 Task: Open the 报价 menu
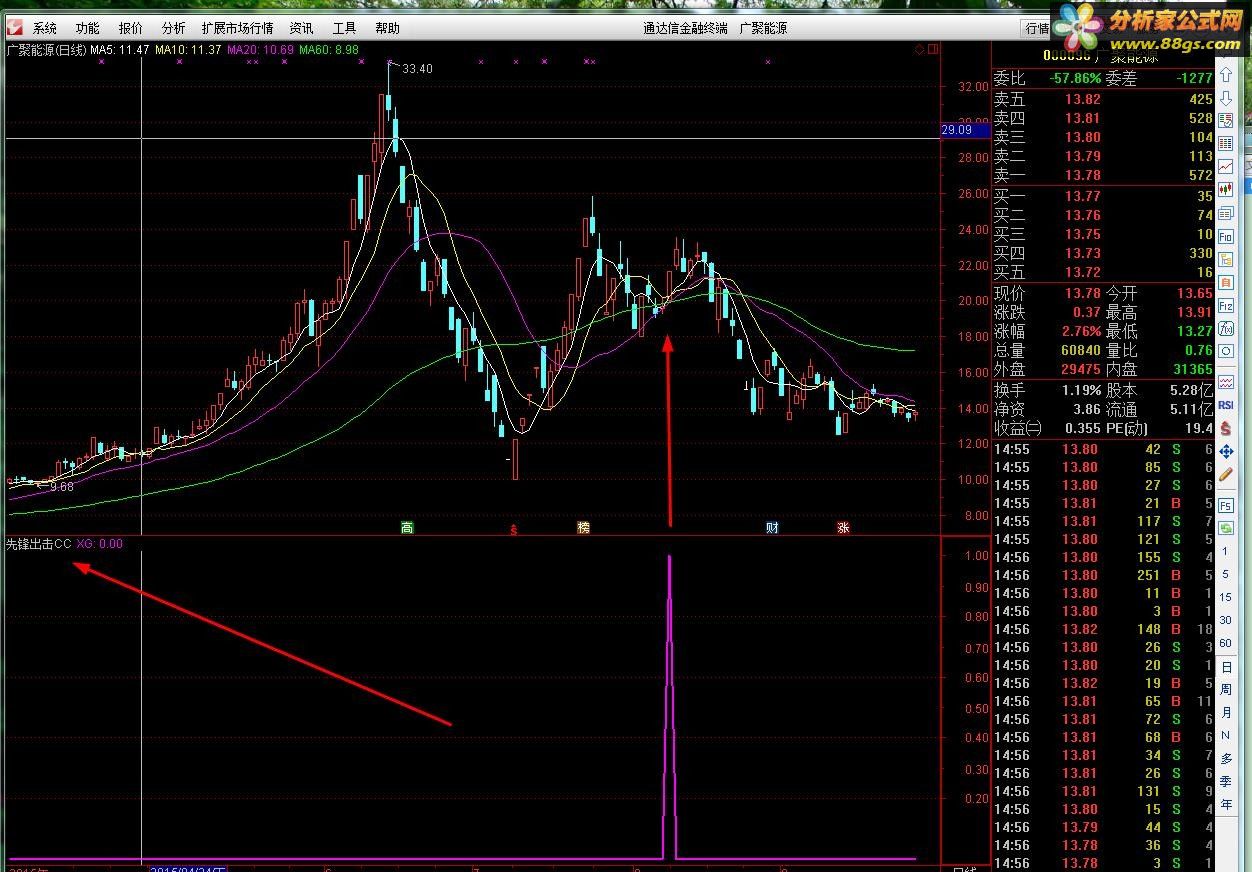pos(131,28)
